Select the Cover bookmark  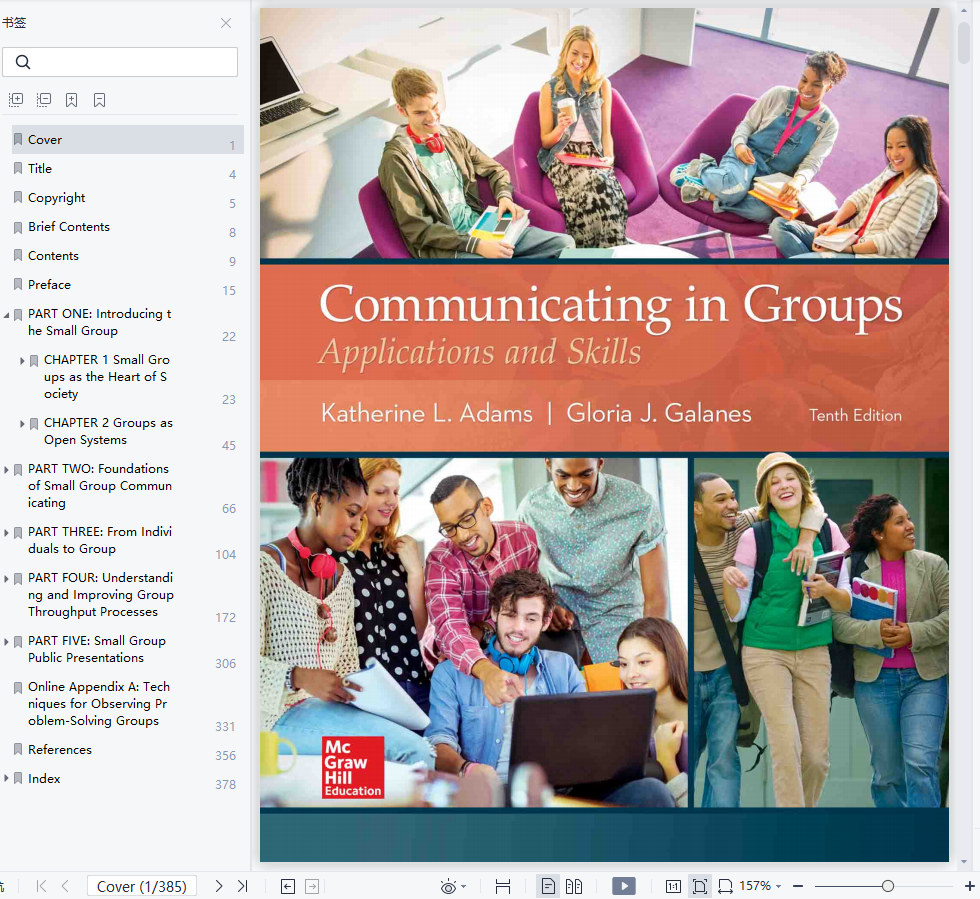pyautogui.click(x=128, y=139)
